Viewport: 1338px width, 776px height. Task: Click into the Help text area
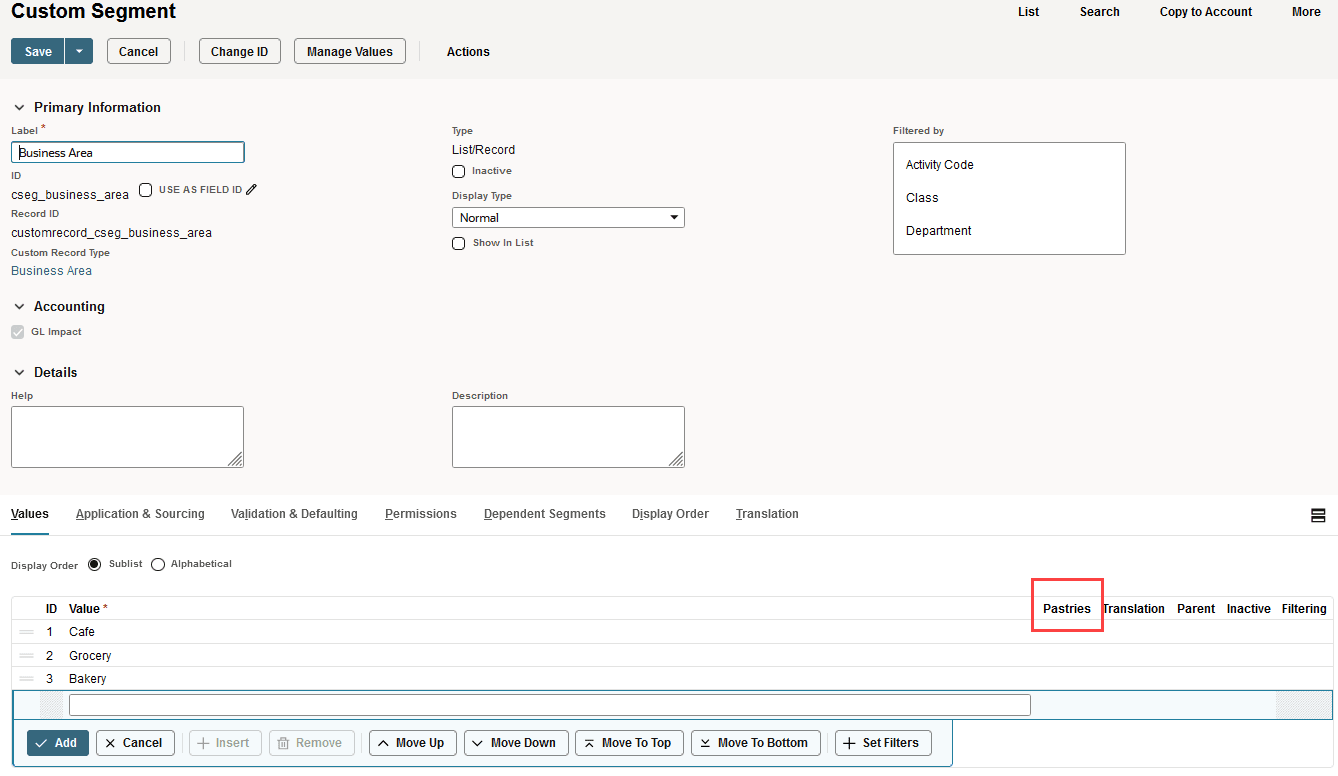127,437
